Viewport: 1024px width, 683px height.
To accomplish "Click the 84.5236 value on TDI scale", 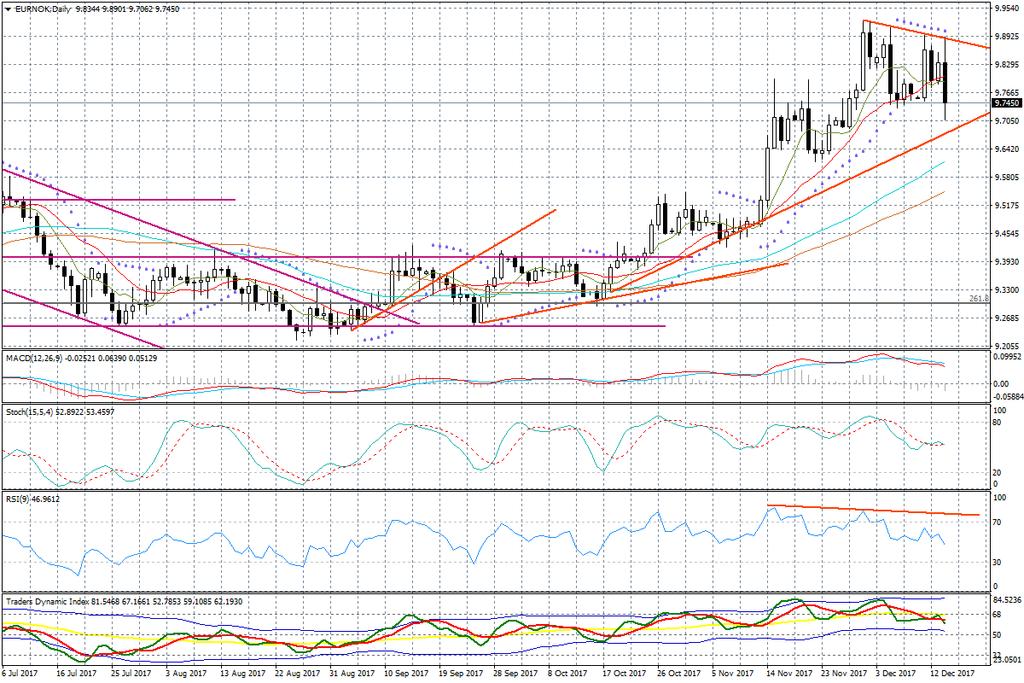I will point(1006,599).
